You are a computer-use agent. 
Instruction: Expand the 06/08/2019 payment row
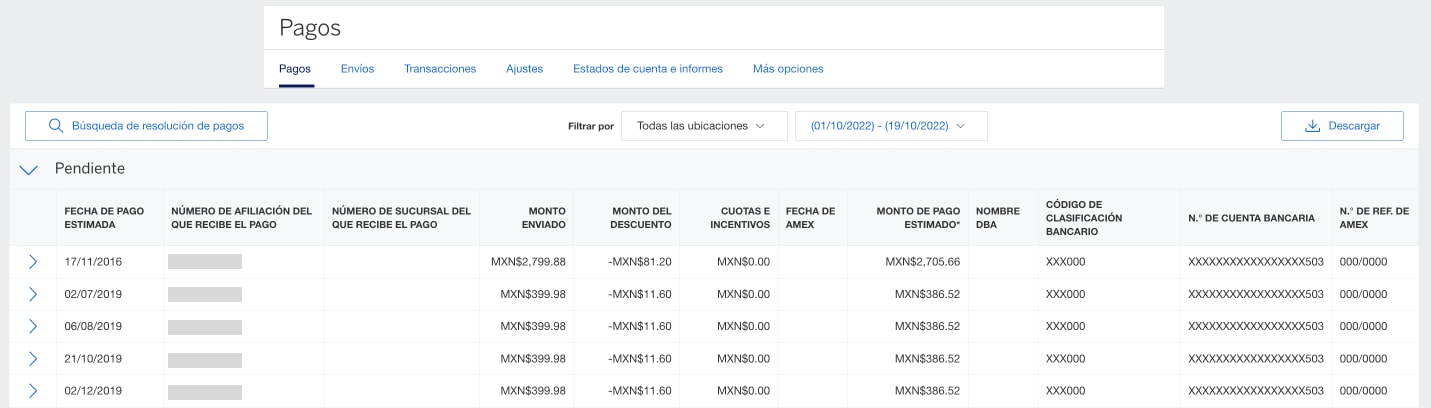click(x=33, y=326)
